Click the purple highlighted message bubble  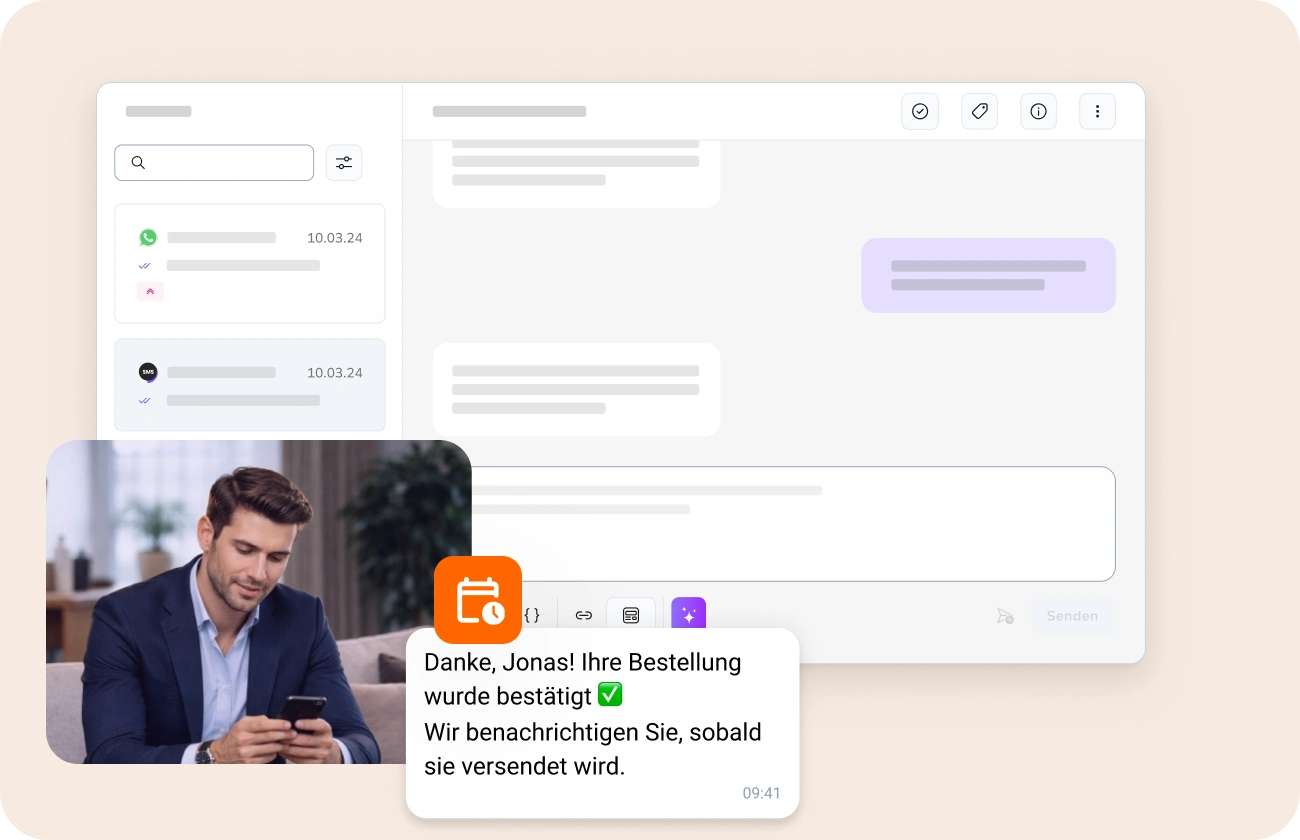point(988,275)
